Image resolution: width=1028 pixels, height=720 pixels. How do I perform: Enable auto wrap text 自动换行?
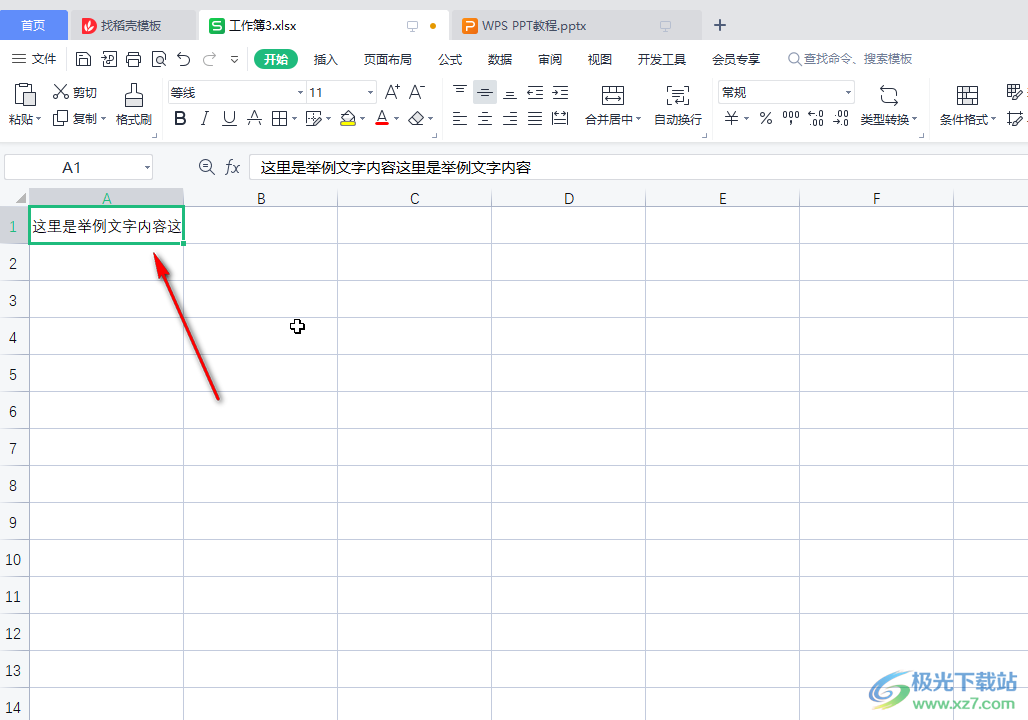click(678, 105)
